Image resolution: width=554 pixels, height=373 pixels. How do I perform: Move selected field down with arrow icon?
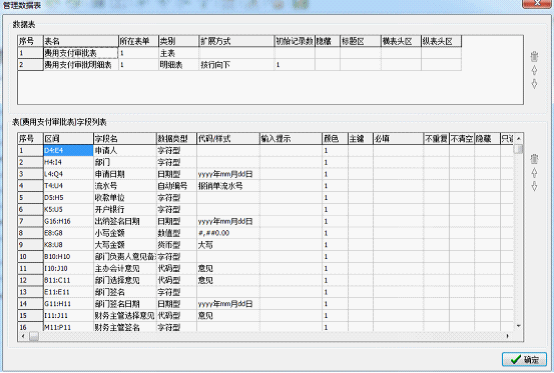534,186
